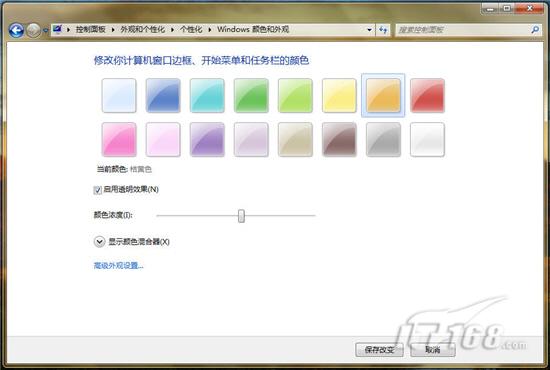Expand 显示颜色混合器(X) chevron
The image size is (550, 370).
tap(99, 242)
